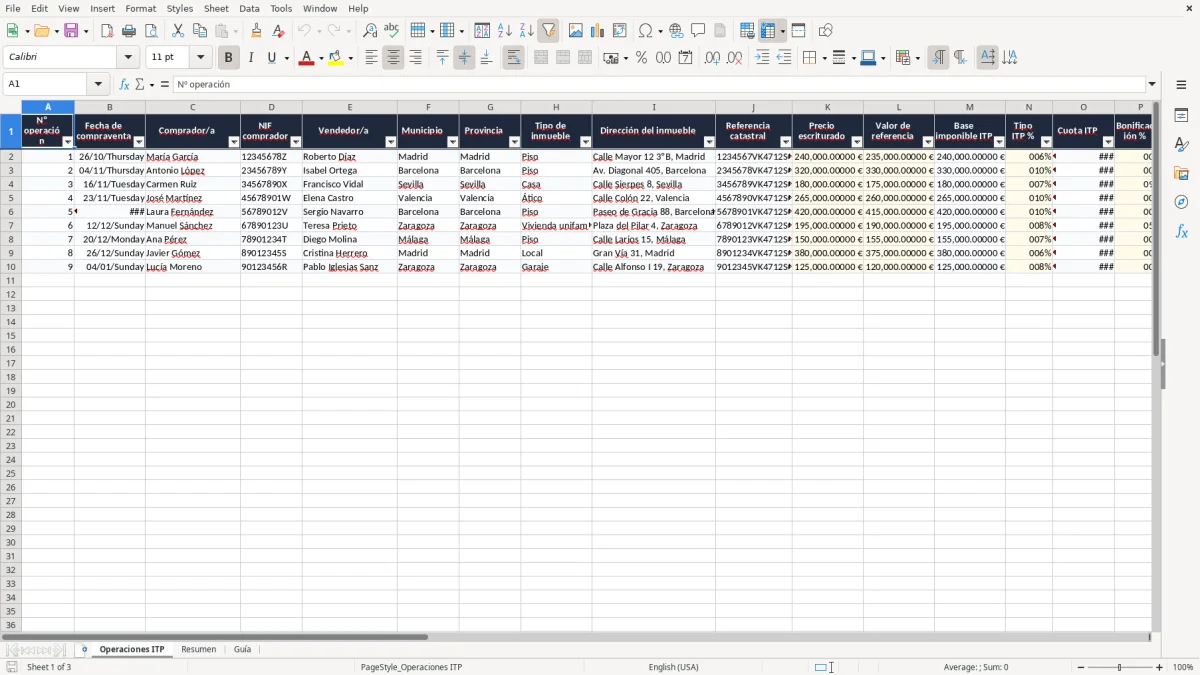Insert a comment using the toolbar
Image resolution: width=1200 pixels, height=675 pixels.
(x=699, y=31)
